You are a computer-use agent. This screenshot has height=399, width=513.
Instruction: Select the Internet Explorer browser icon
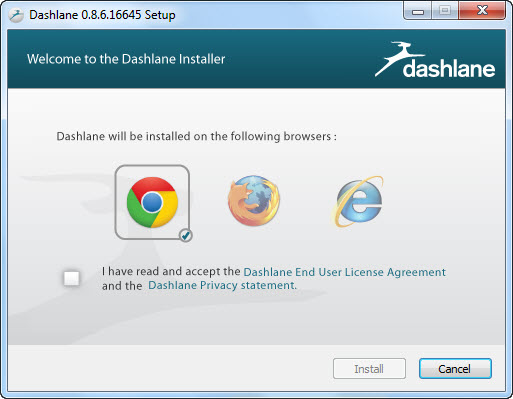pos(357,201)
